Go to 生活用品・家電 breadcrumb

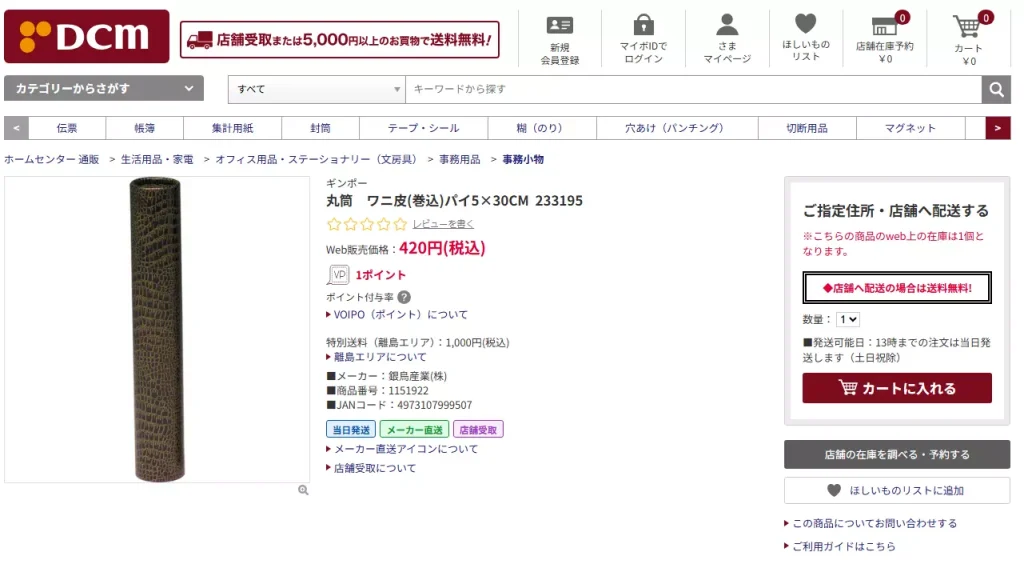pos(157,159)
